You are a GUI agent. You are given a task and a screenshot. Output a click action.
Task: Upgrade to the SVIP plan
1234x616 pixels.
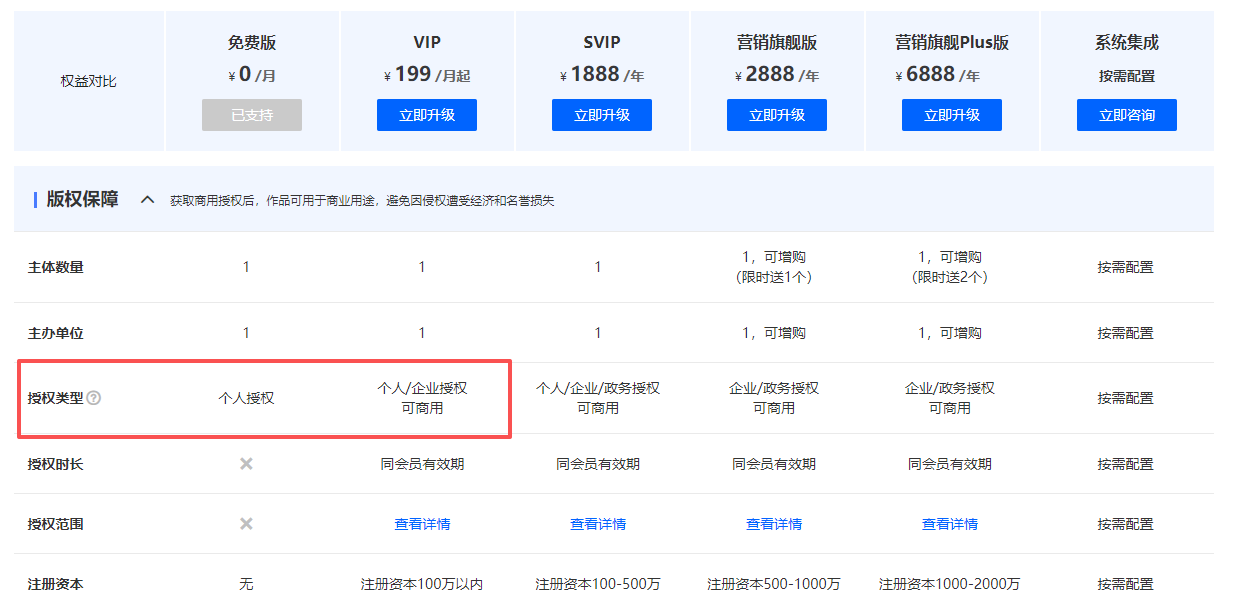pos(602,115)
